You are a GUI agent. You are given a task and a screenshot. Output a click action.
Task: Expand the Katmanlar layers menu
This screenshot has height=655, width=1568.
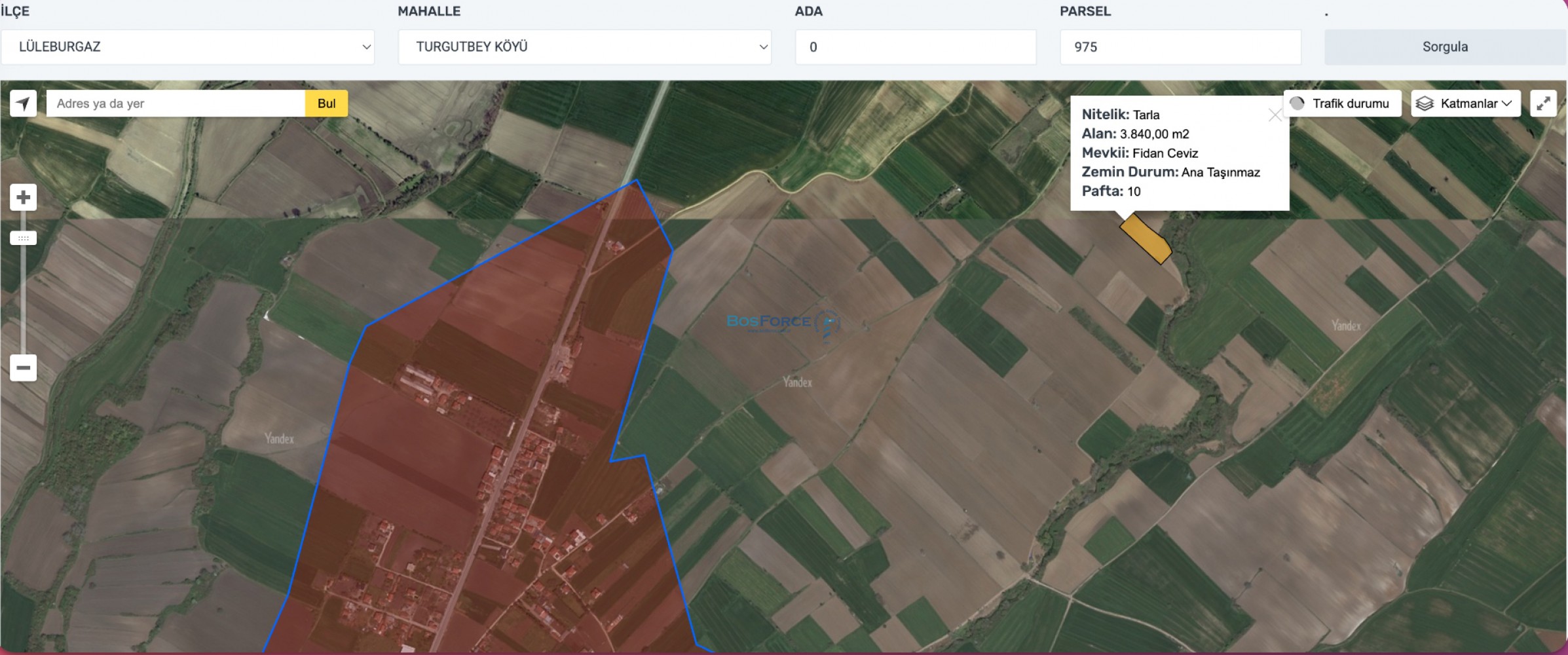1466,103
